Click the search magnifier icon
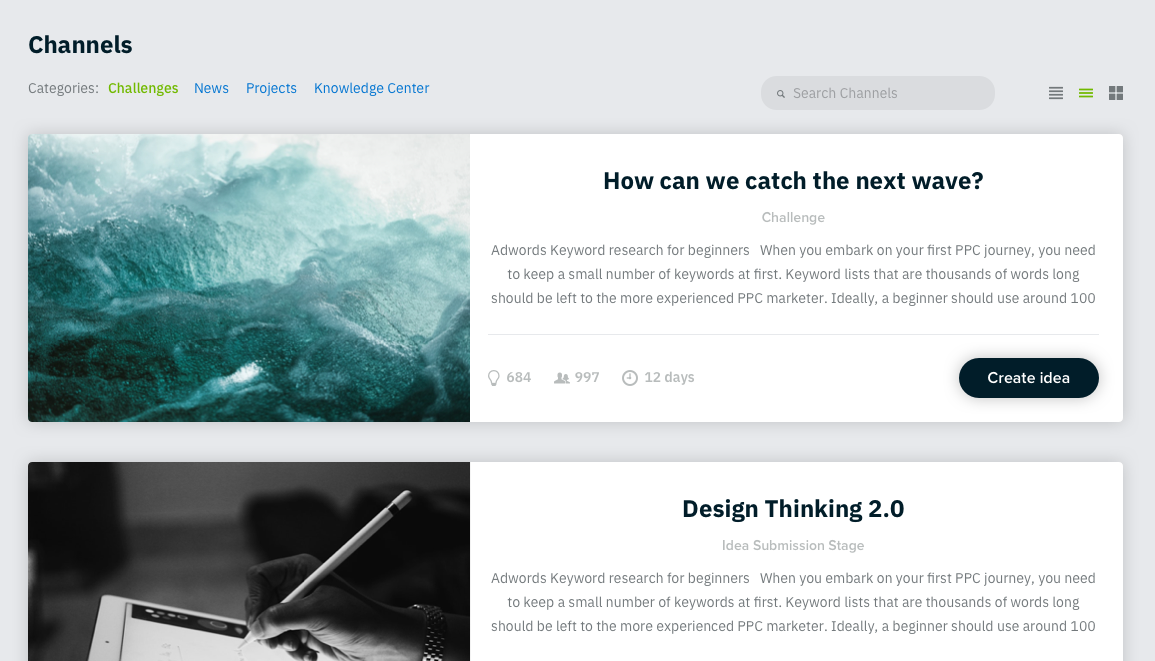1155x661 pixels. 781,94
